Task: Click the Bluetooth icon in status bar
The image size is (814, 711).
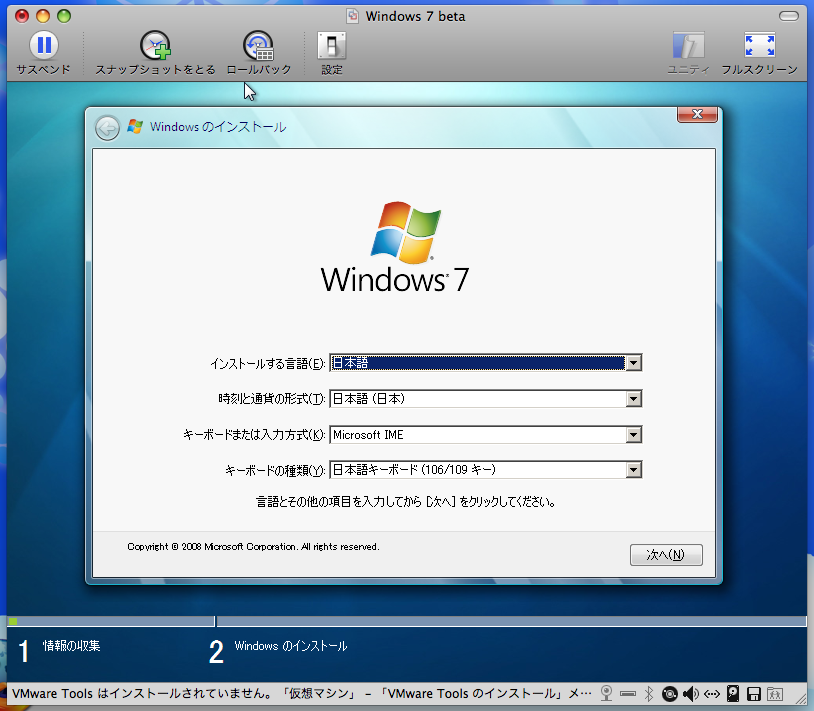Action: tap(648, 693)
